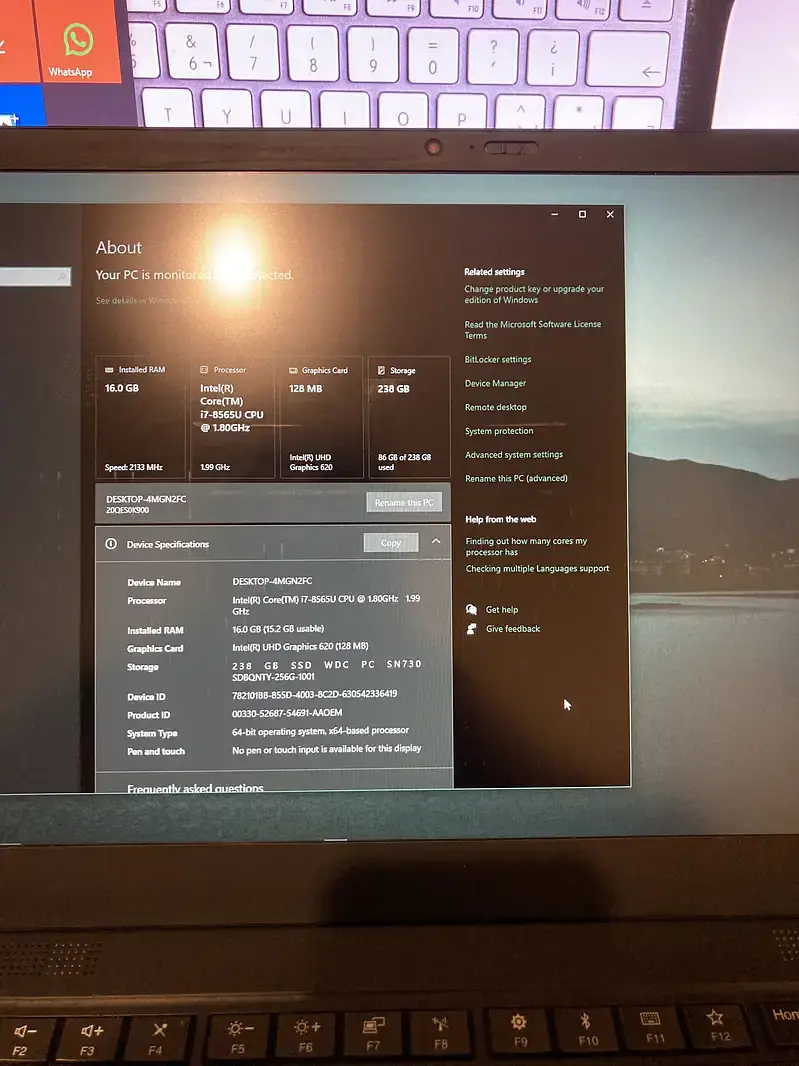Click the Give feedback person icon
This screenshot has width=799, height=1066.
click(x=472, y=629)
